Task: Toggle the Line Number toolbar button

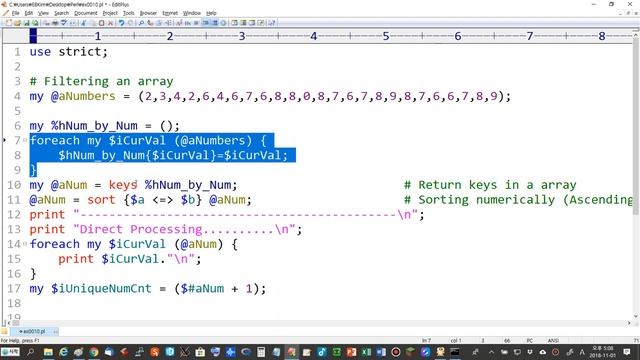Action: tap(215, 23)
